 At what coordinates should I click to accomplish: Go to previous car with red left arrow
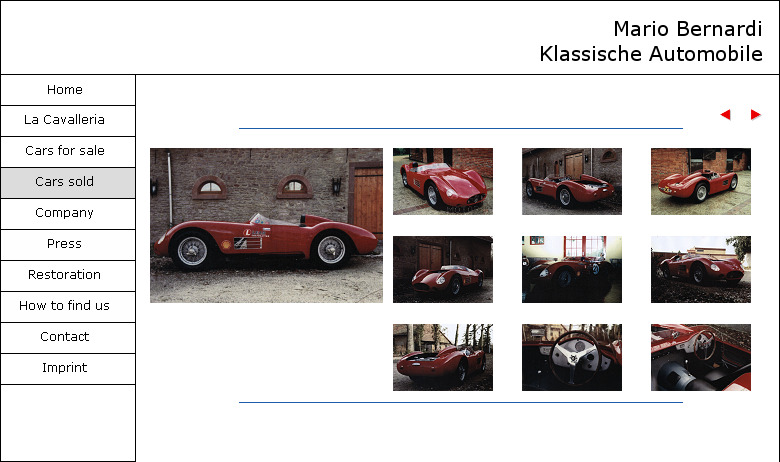click(x=725, y=115)
